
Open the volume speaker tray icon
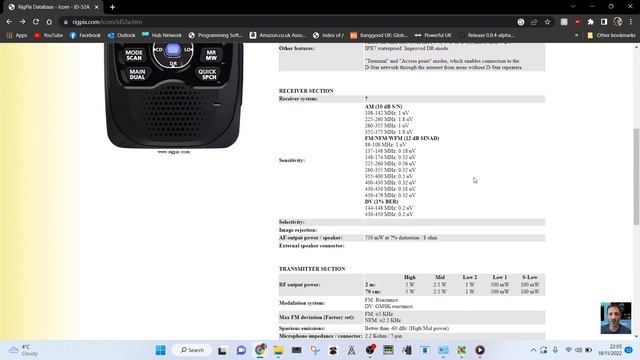[578, 350]
